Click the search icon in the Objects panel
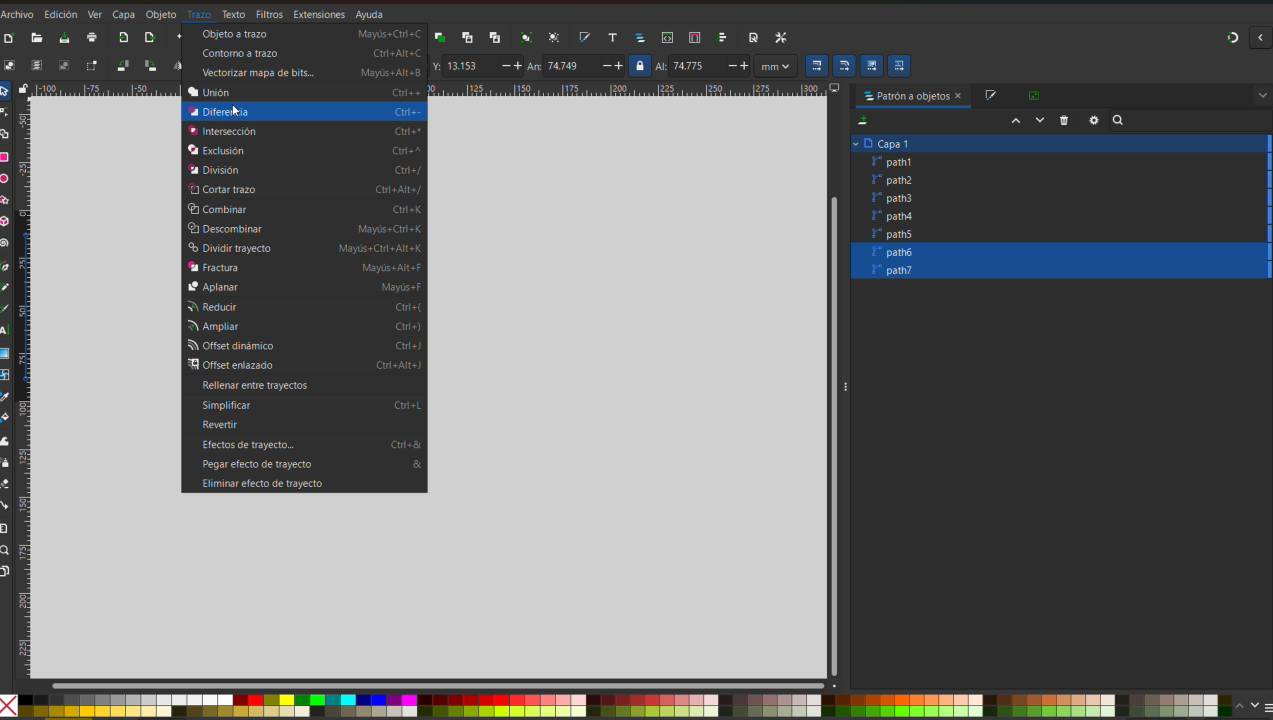The image size is (1273, 720). pyautogui.click(x=1118, y=120)
